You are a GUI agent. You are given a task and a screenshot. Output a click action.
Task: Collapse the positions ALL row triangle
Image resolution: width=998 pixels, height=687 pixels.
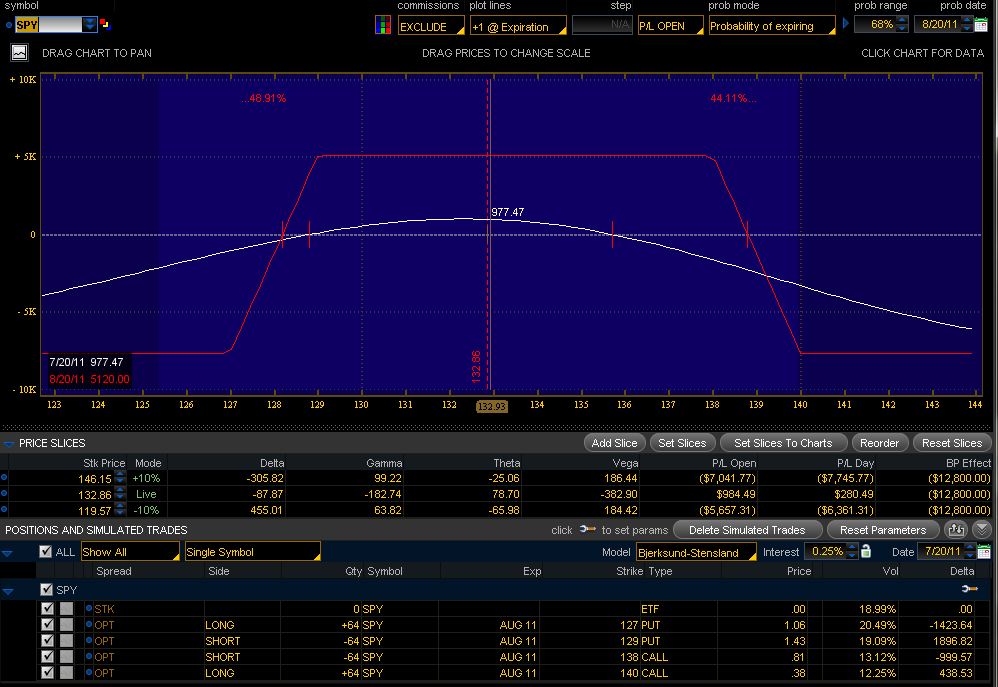(x=7, y=553)
